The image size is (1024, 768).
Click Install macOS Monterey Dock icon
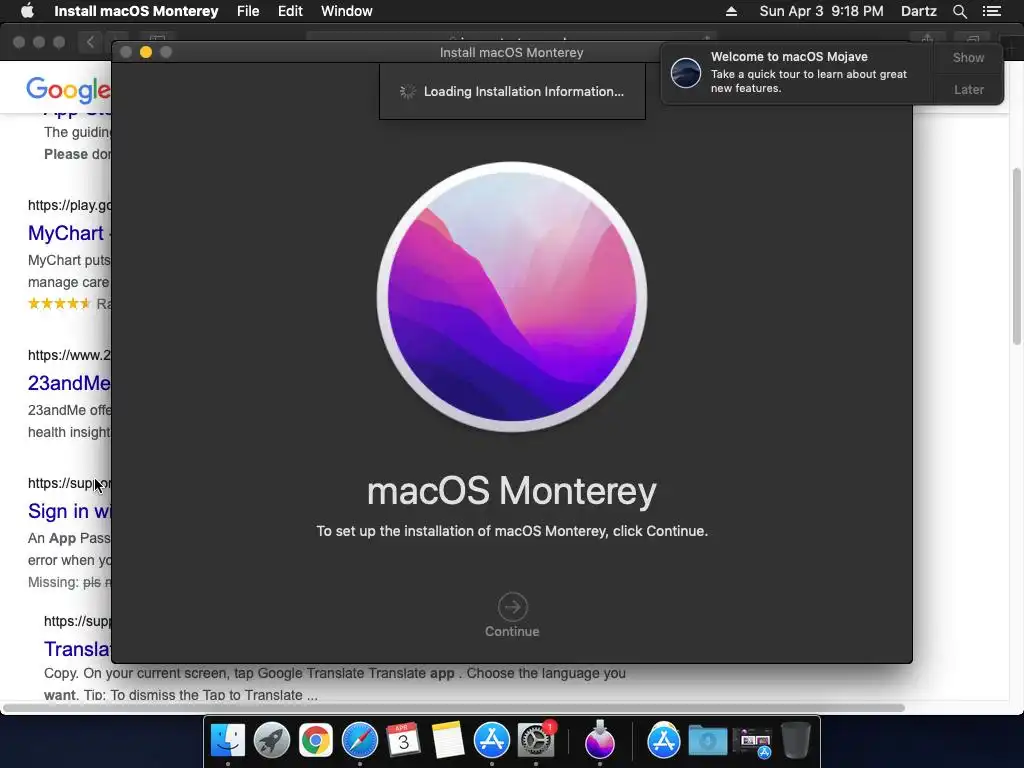point(600,741)
